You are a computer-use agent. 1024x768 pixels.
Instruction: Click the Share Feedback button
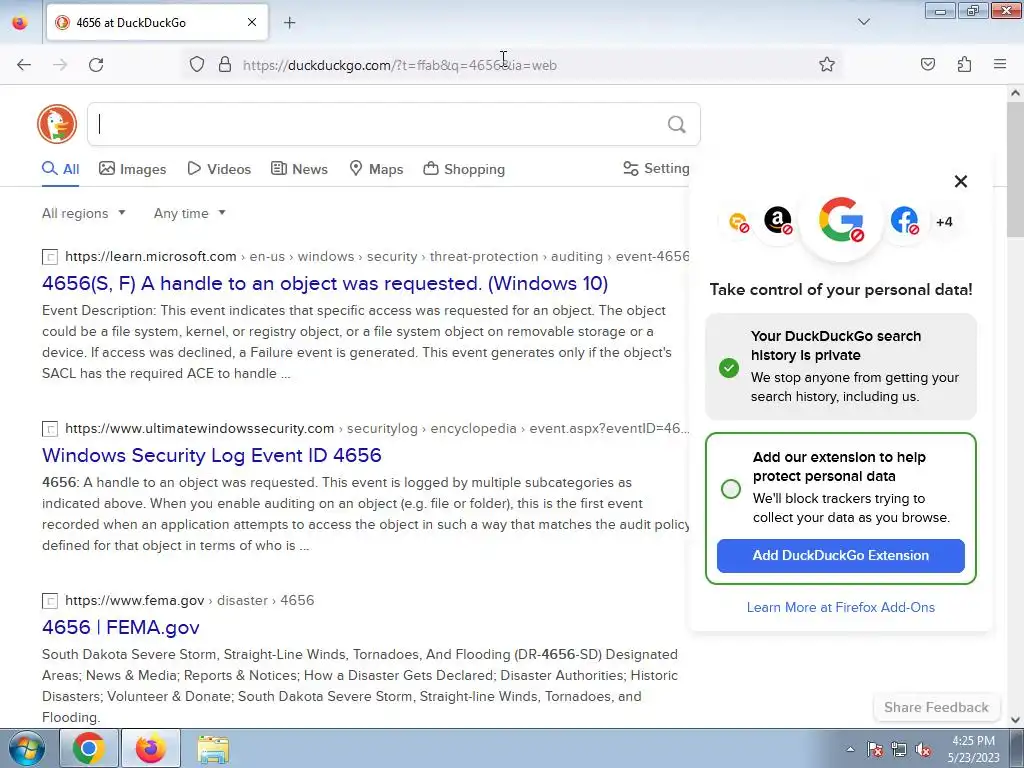coord(936,707)
